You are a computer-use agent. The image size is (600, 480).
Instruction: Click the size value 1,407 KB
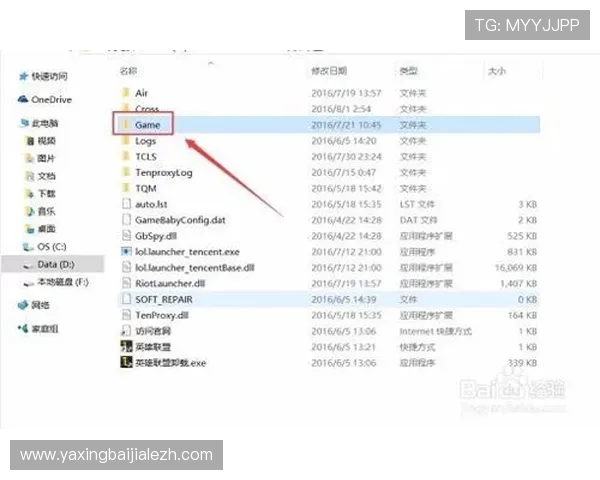point(518,284)
